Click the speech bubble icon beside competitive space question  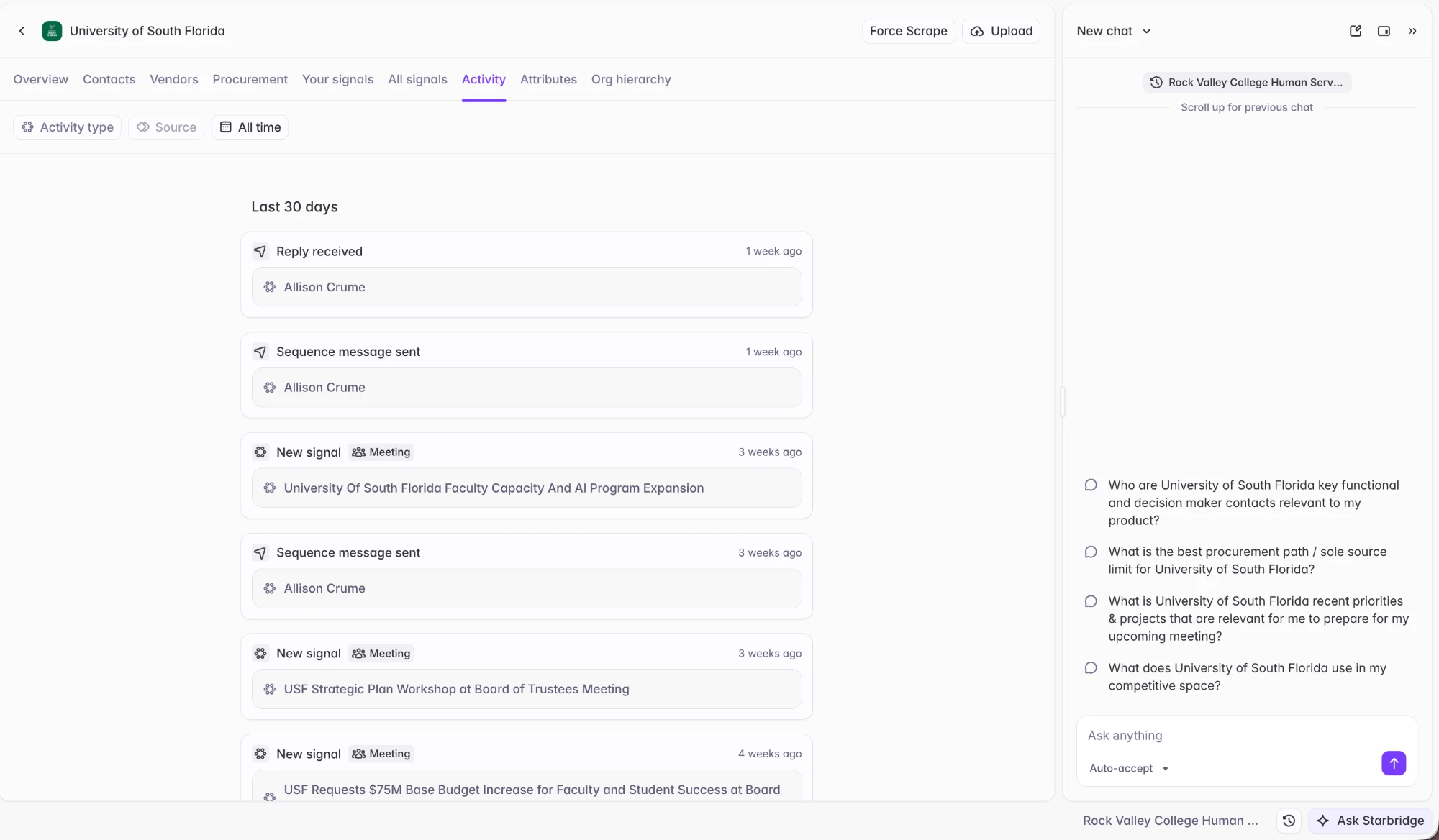coord(1091,668)
